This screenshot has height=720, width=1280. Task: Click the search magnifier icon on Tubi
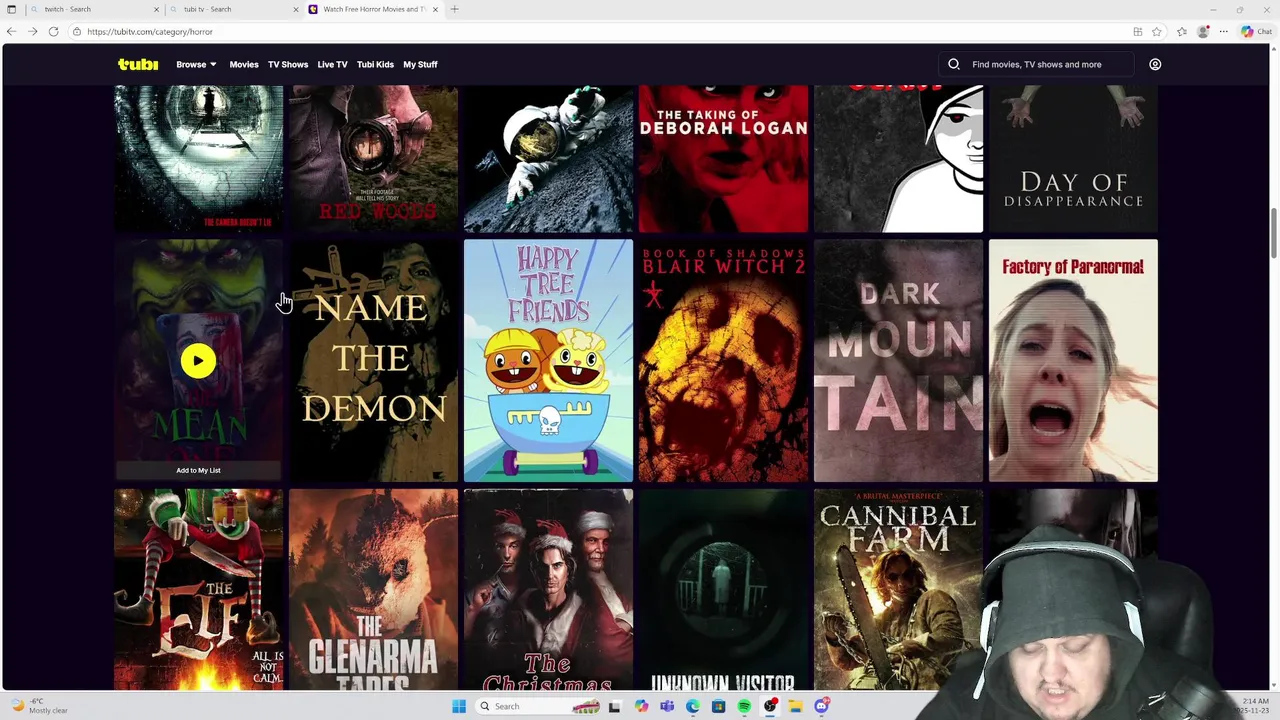click(954, 64)
